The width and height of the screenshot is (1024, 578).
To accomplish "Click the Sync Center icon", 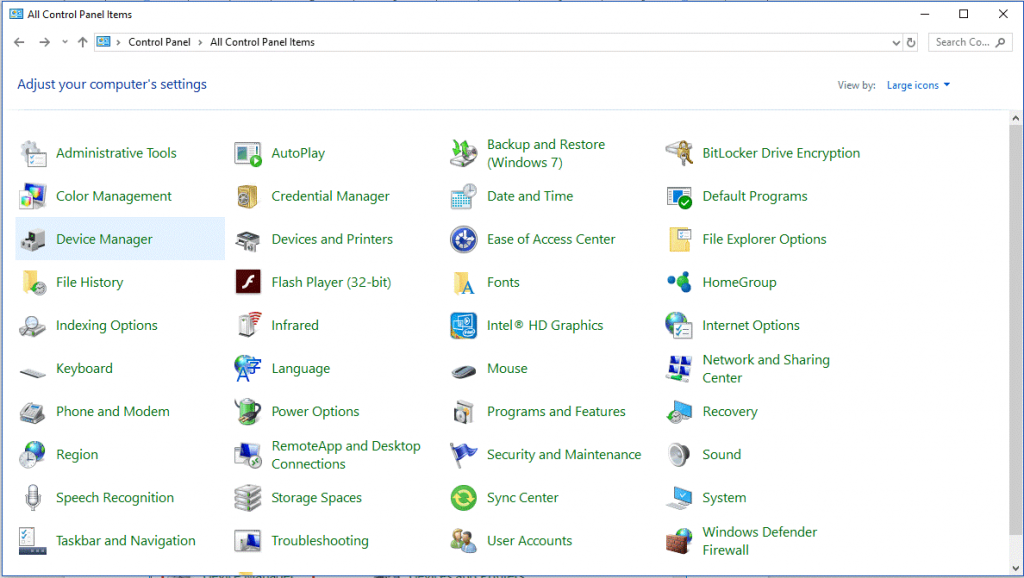I will (x=464, y=498).
